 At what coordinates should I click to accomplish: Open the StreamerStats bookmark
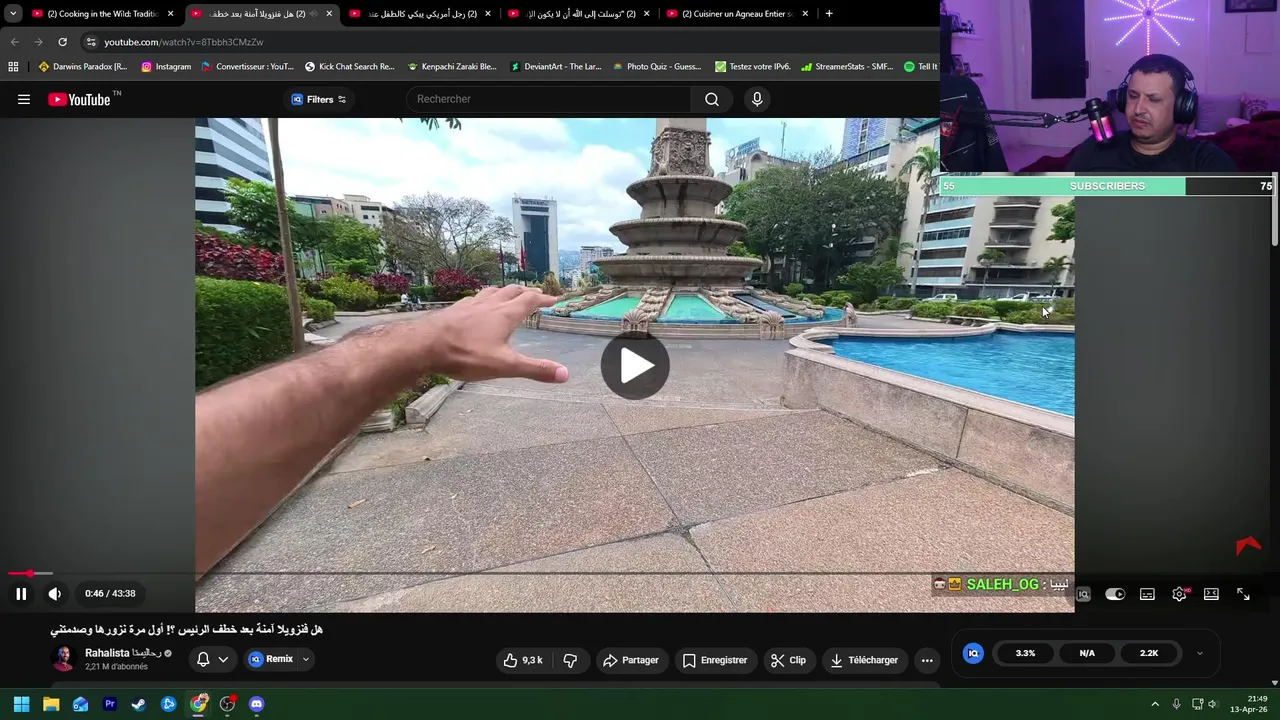click(847, 67)
